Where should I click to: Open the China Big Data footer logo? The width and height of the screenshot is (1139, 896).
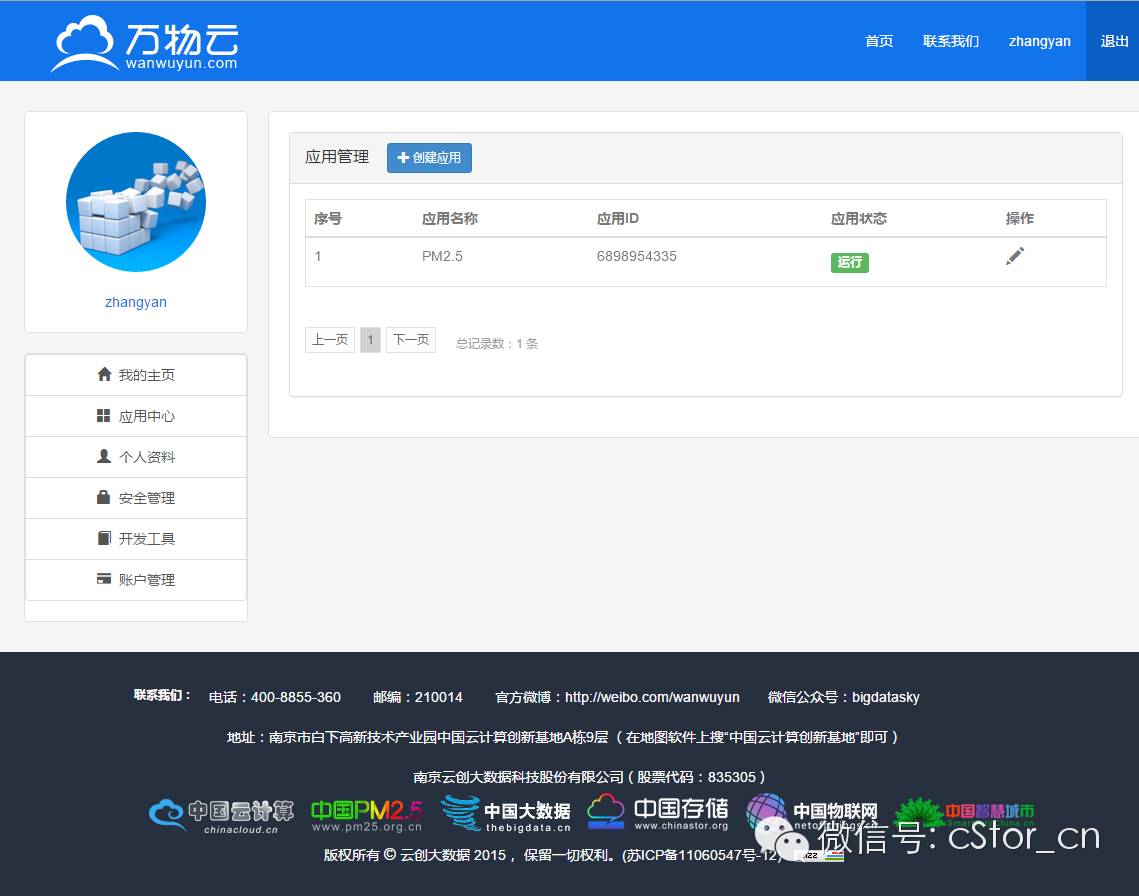(x=506, y=814)
